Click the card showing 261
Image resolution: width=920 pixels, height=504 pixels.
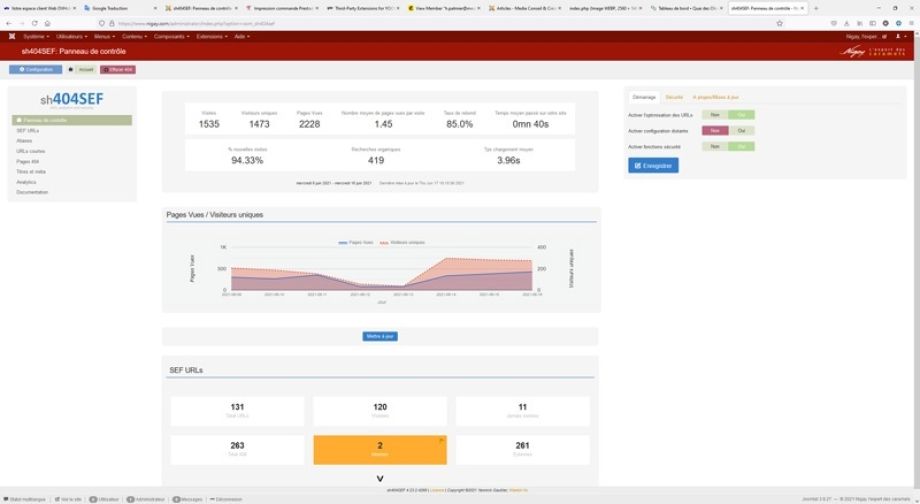click(522, 449)
